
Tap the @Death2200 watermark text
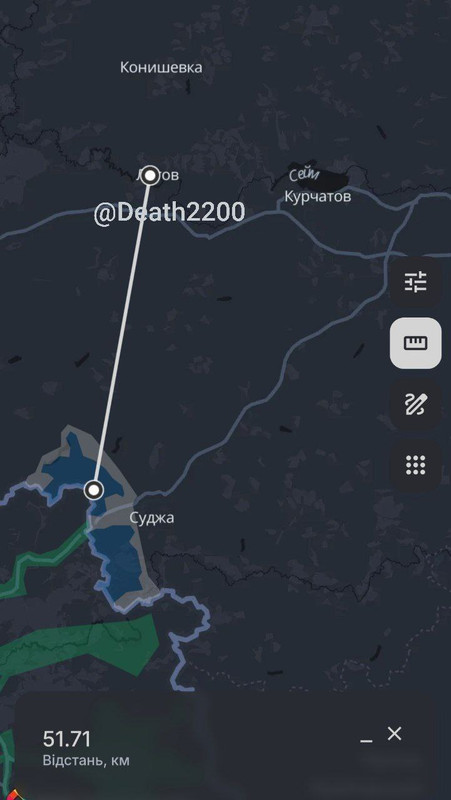click(x=169, y=213)
